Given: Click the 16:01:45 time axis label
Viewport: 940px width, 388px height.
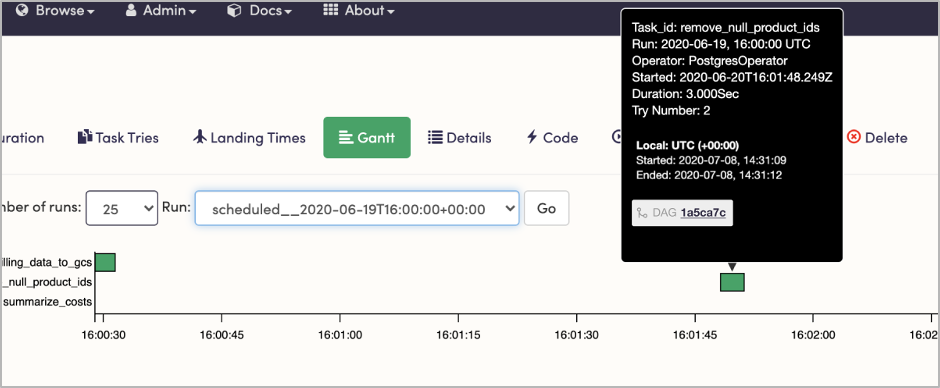Looking at the screenshot, I should 695,336.
